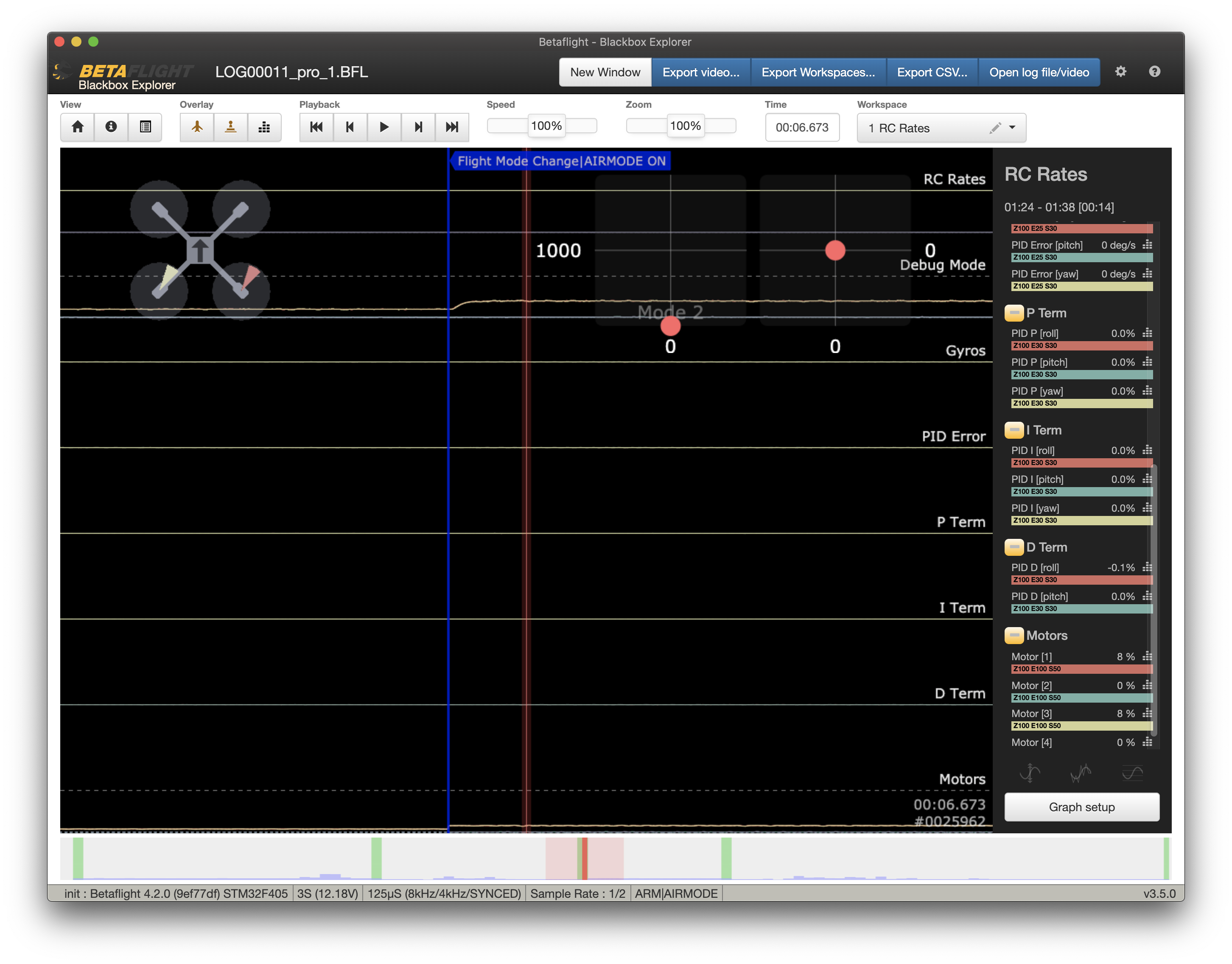Toggle the analyser overlay
The image size is (1232, 964).
(x=265, y=127)
